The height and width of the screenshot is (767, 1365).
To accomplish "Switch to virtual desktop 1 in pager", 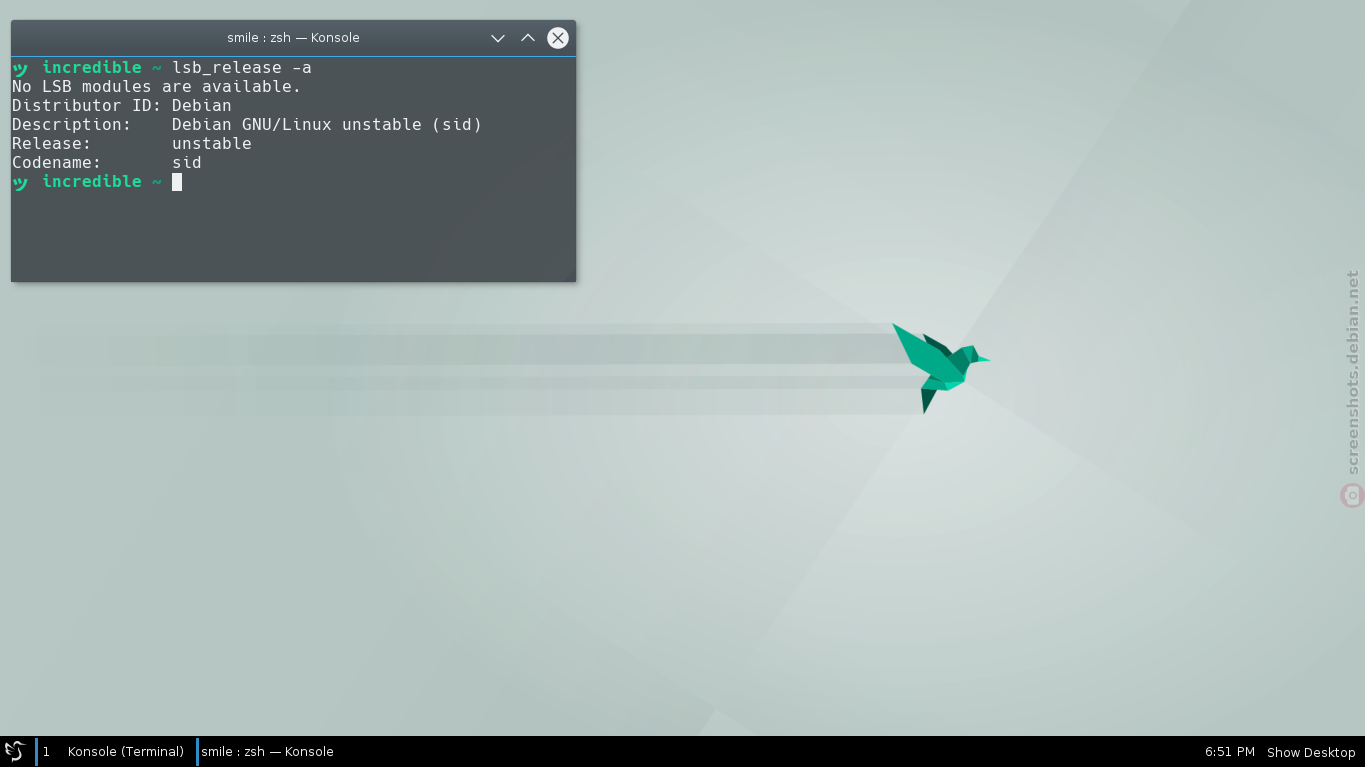I will coord(46,752).
